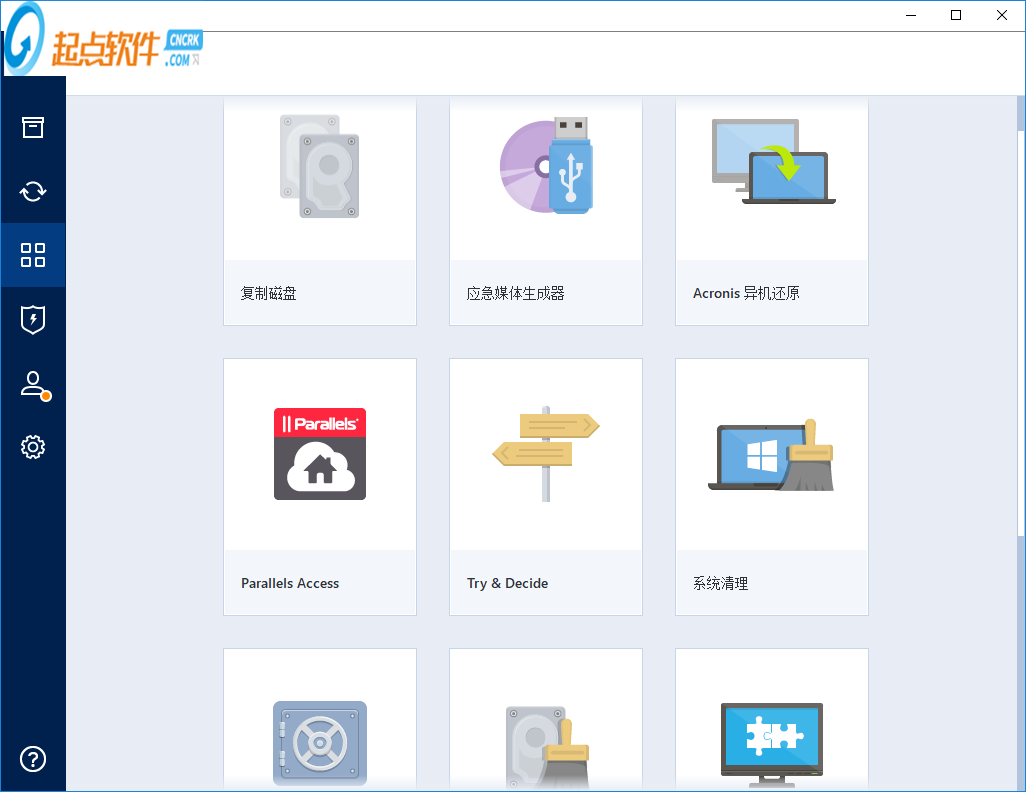Minimize the application window
Image resolution: width=1026 pixels, height=792 pixels.
pos(911,15)
